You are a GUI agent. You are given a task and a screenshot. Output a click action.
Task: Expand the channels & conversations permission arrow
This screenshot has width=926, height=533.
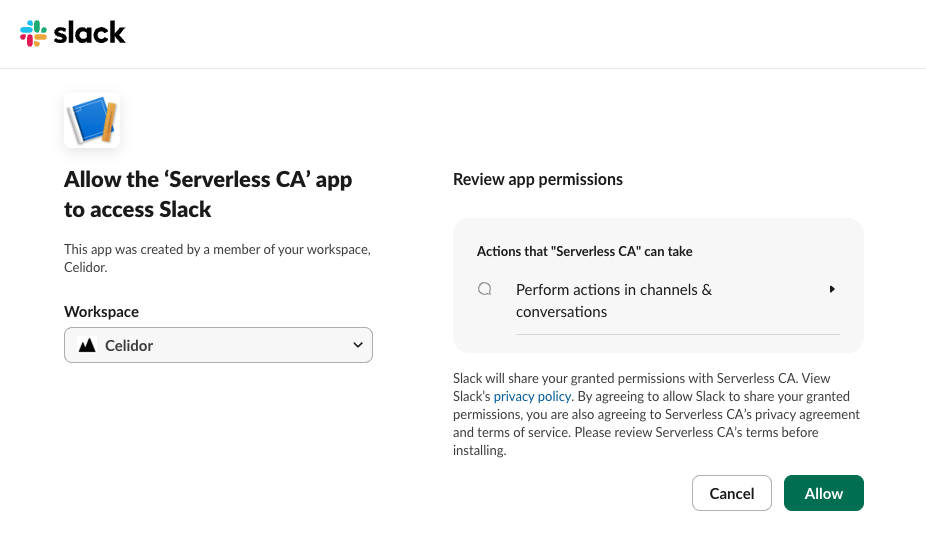click(x=832, y=289)
